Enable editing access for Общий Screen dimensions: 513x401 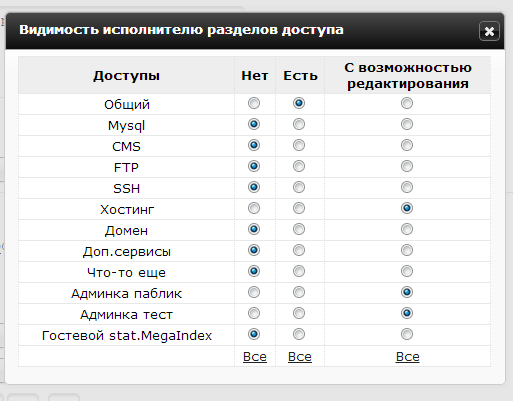click(x=407, y=103)
